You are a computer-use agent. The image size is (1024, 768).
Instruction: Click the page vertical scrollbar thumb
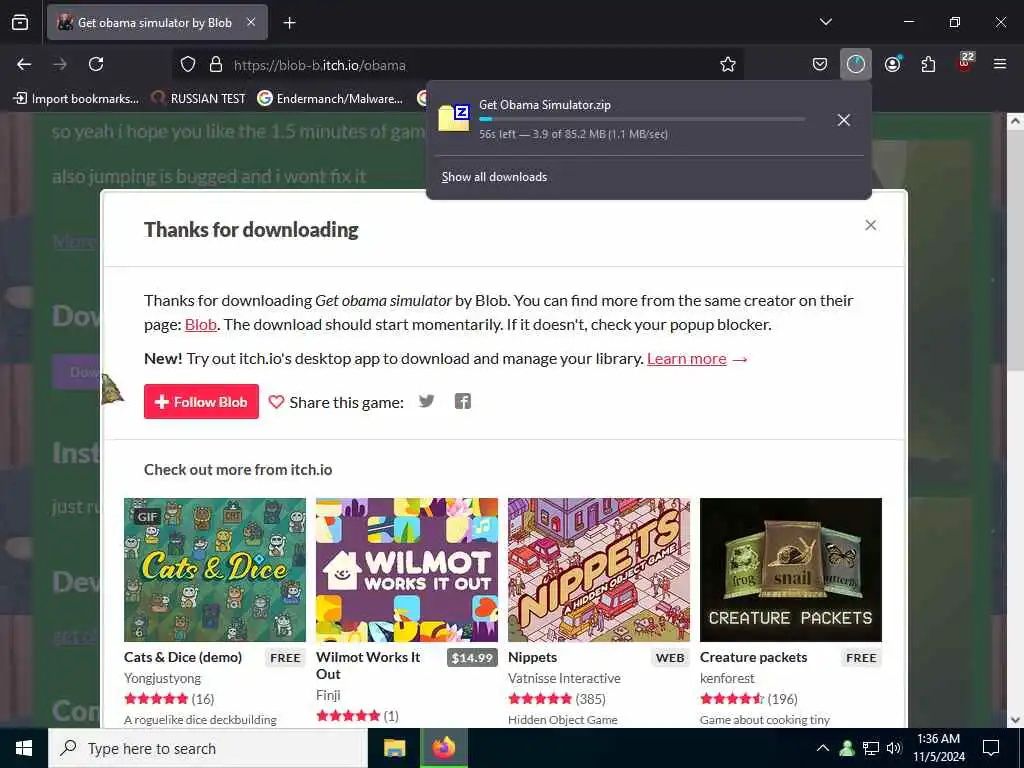tap(1014, 251)
